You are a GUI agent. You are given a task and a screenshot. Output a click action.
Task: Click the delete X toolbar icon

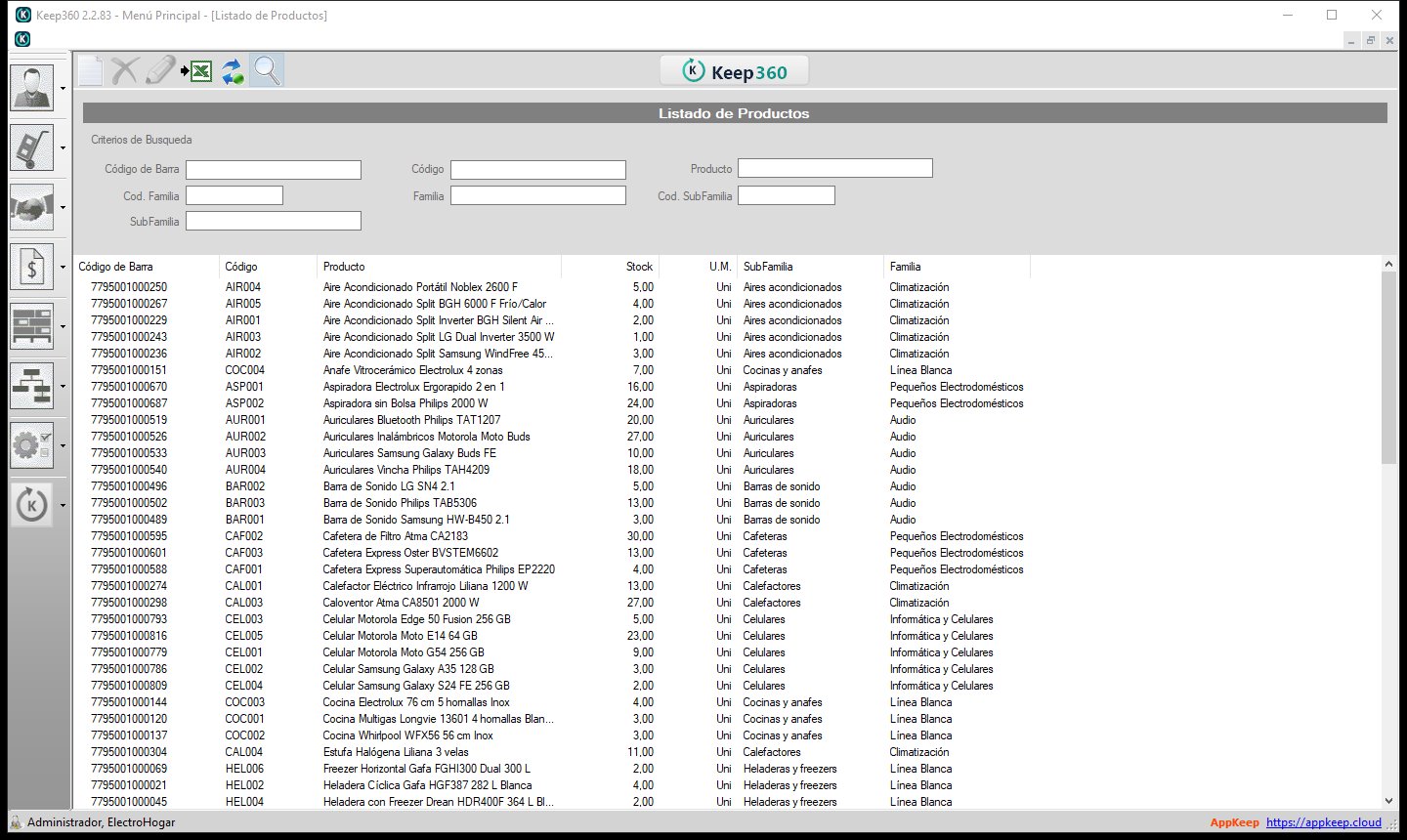(125, 71)
